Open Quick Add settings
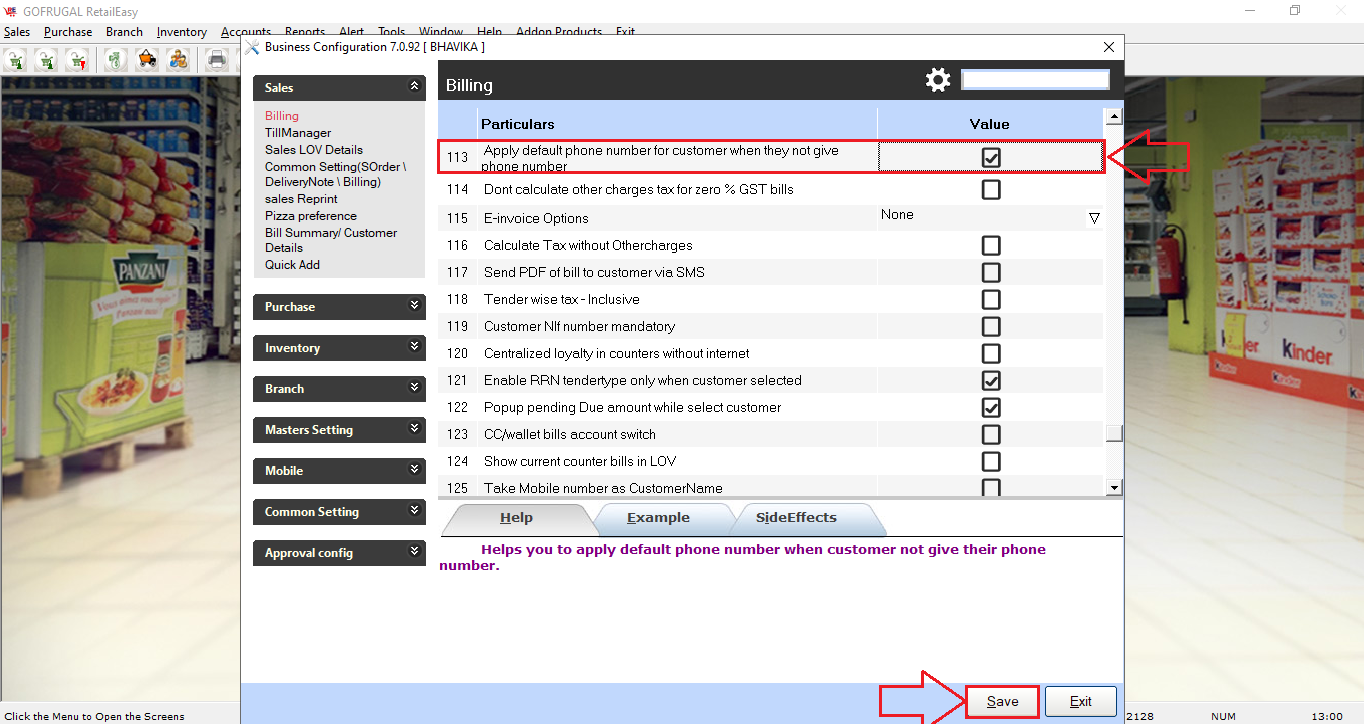The width and height of the screenshot is (1364, 724). (x=292, y=265)
